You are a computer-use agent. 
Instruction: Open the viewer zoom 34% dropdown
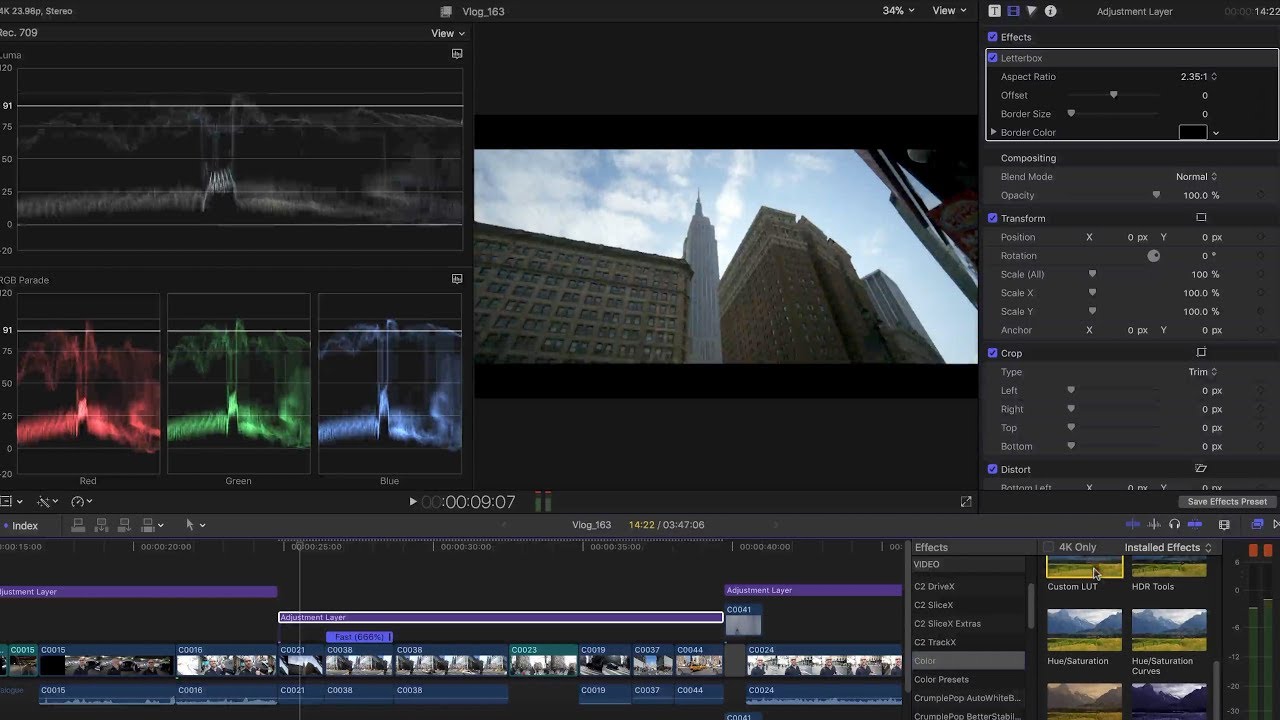[897, 11]
